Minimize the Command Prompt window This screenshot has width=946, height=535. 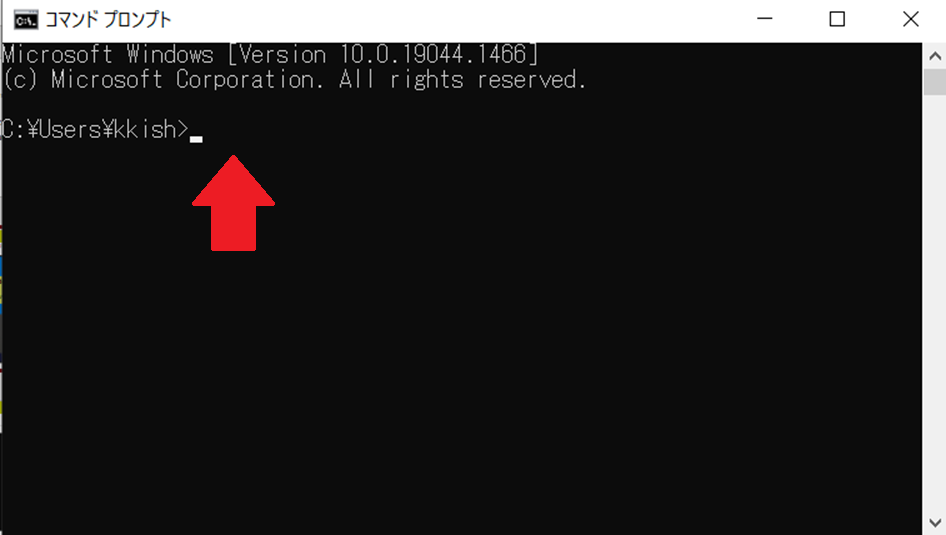(764, 19)
